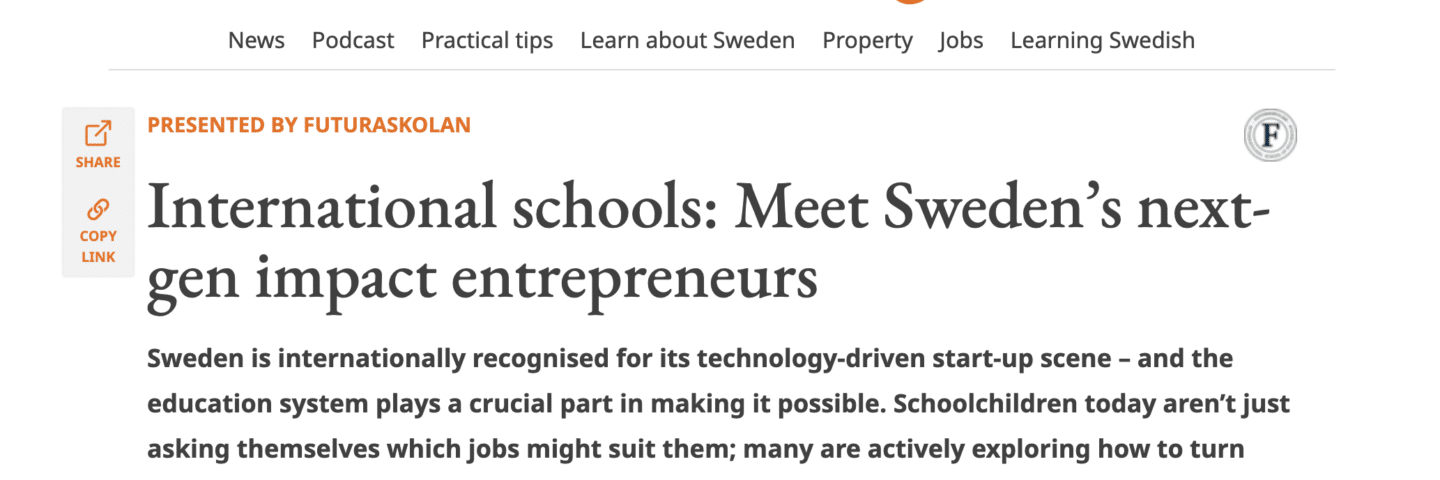Open the News section
Image resolution: width=1440 pixels, height=480 pixels.
pyautogui.click(x=256, y=40)
